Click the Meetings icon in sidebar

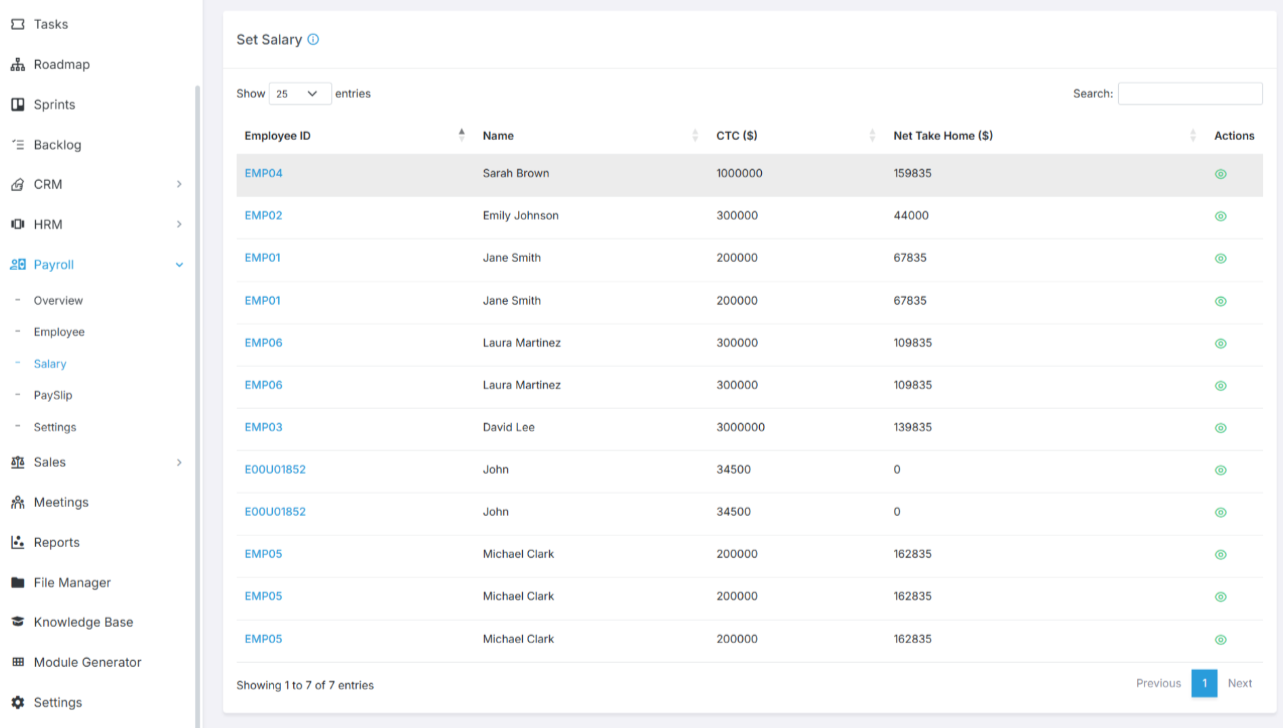[17, 503]
